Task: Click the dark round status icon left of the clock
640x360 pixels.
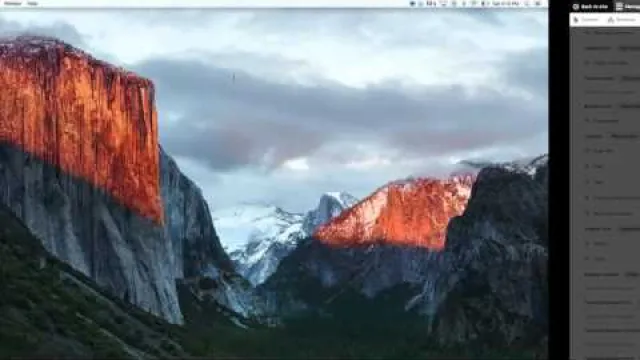Action: point(484,3)
